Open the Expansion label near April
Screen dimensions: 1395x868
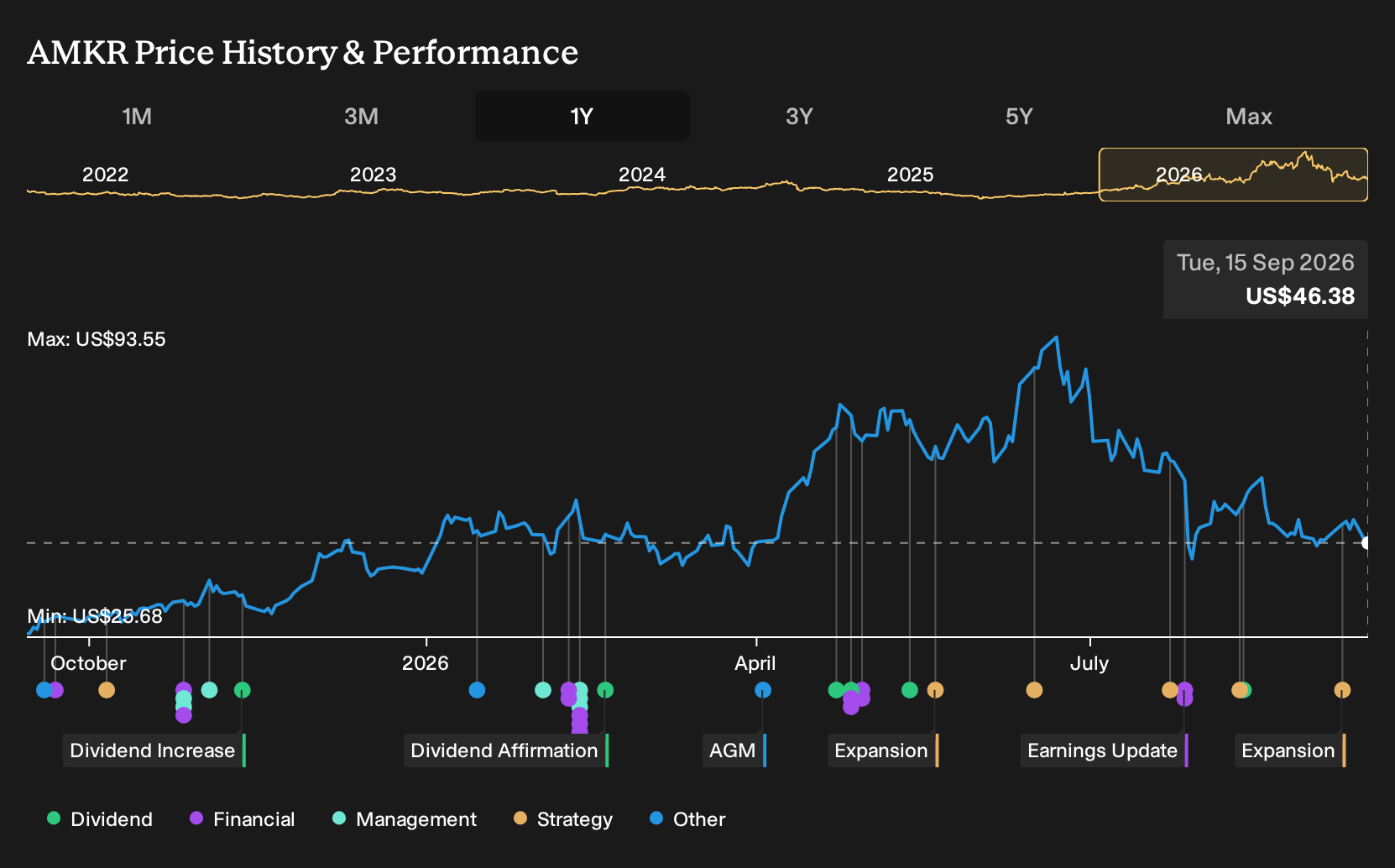(882, 750)
